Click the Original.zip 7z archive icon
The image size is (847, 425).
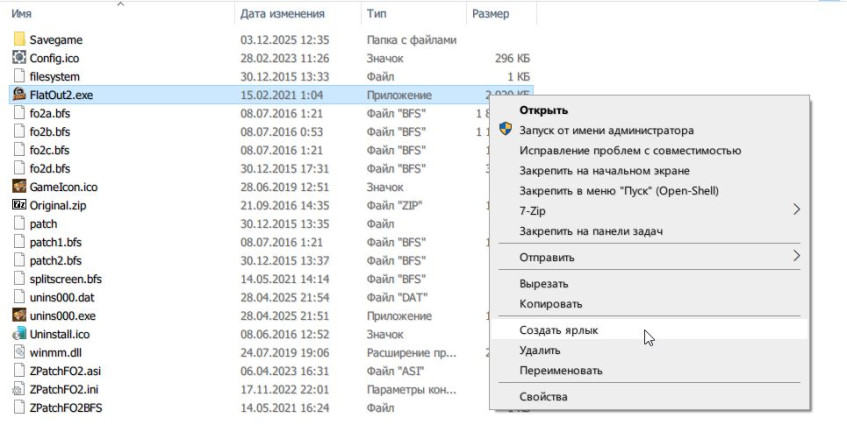(19, 205)
